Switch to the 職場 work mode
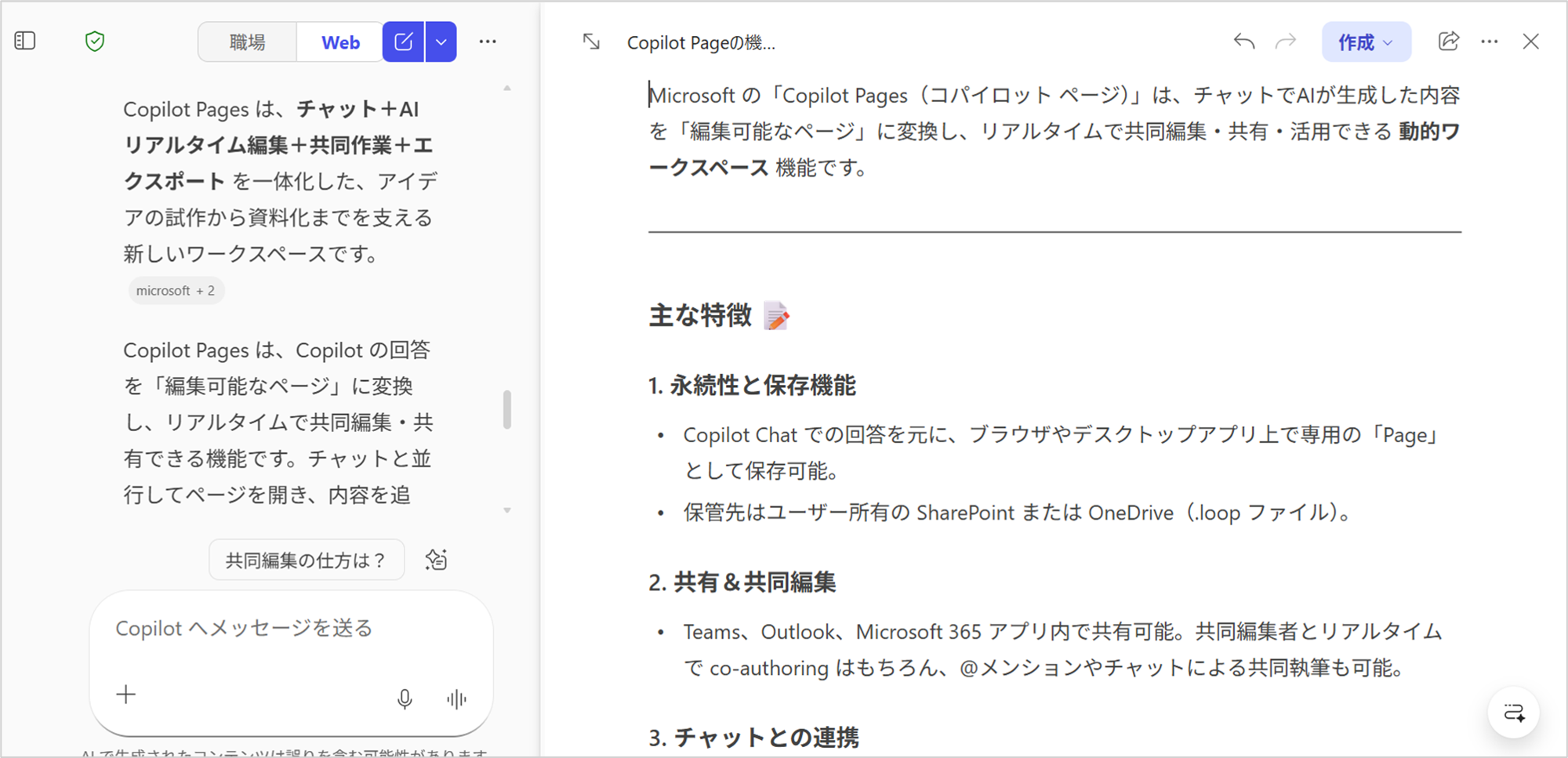1568x758 pixels. (248, 42)
